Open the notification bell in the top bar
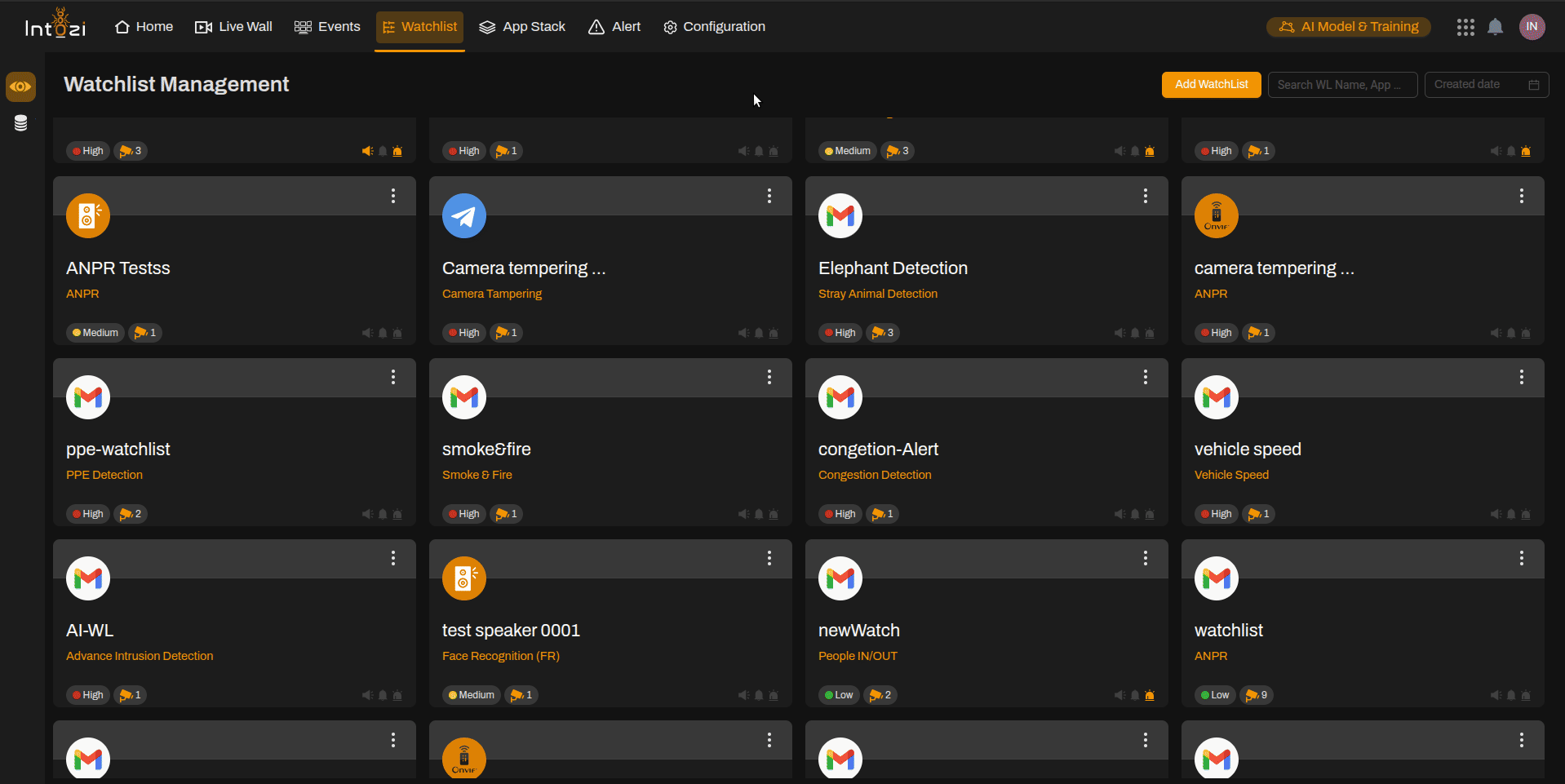 pos(1495,27)
